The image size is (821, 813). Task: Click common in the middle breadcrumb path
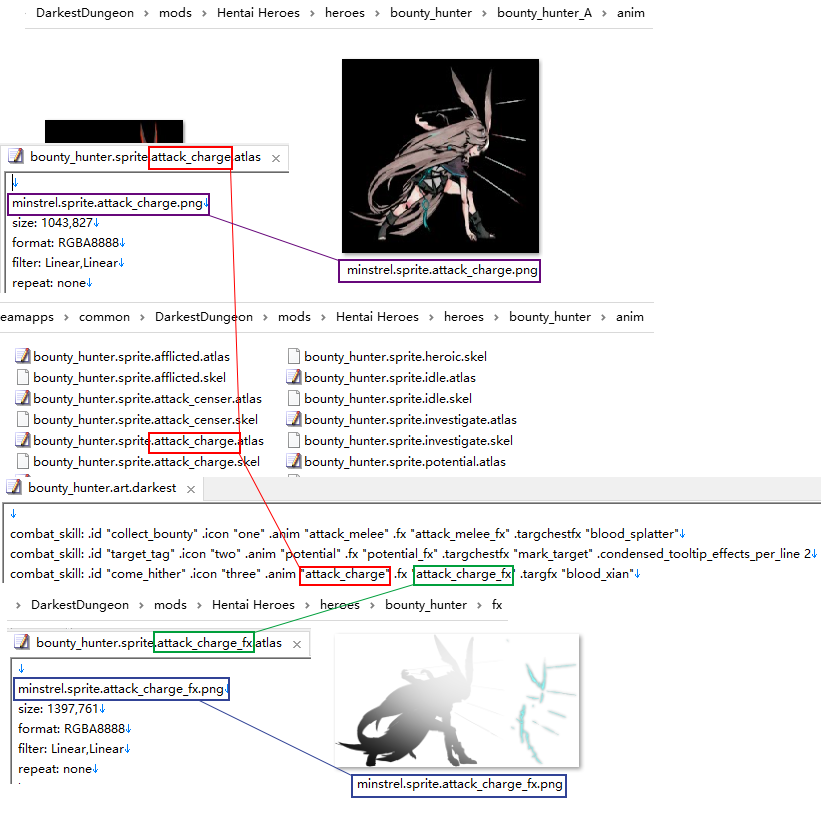click(104, 317)
